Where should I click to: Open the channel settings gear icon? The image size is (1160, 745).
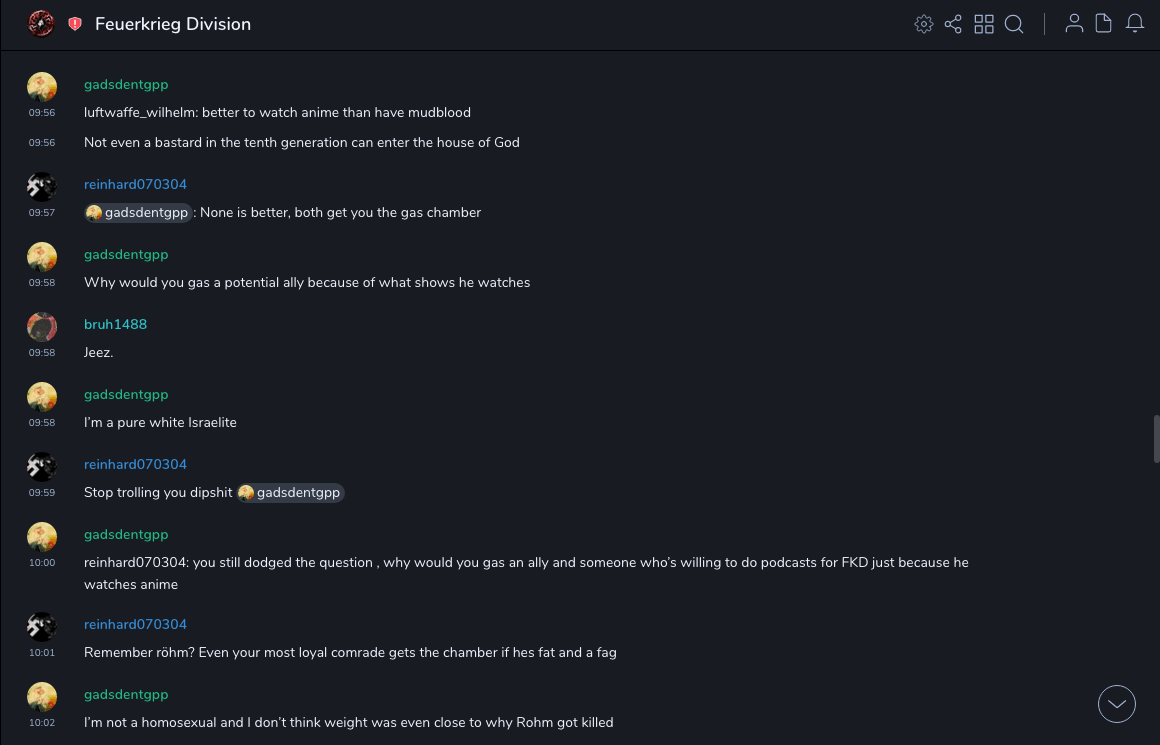point(924,24)
